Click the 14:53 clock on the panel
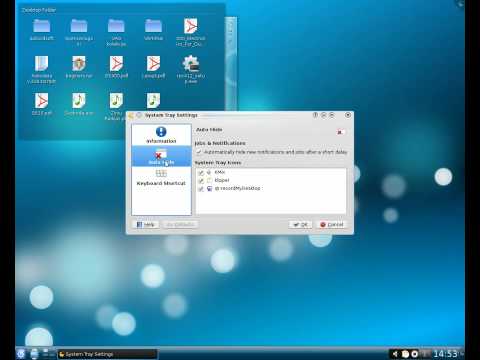Viewport: 480px width, 360px height. pyautogui.click(x=445, y=354)
